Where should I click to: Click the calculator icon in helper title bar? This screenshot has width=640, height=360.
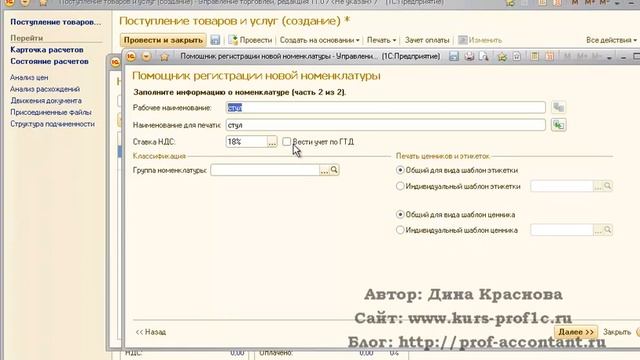point(534,56)
